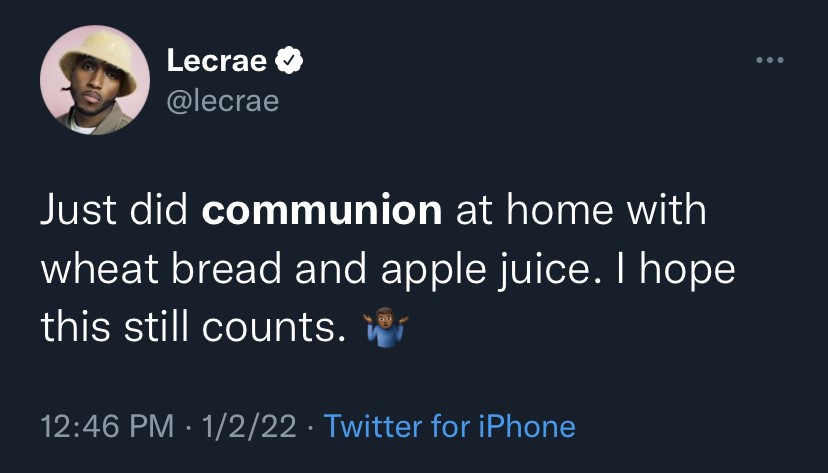Image resolution: width=828 pixels, height=473 pixels.
Task: Click the word "Twitter" in the footer
Action: pyautogui.click(x=374, y=427)
